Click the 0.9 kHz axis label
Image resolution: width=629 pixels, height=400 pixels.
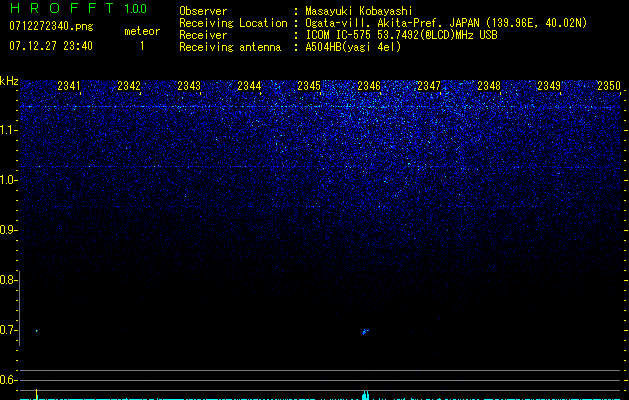tap(8, 230)
